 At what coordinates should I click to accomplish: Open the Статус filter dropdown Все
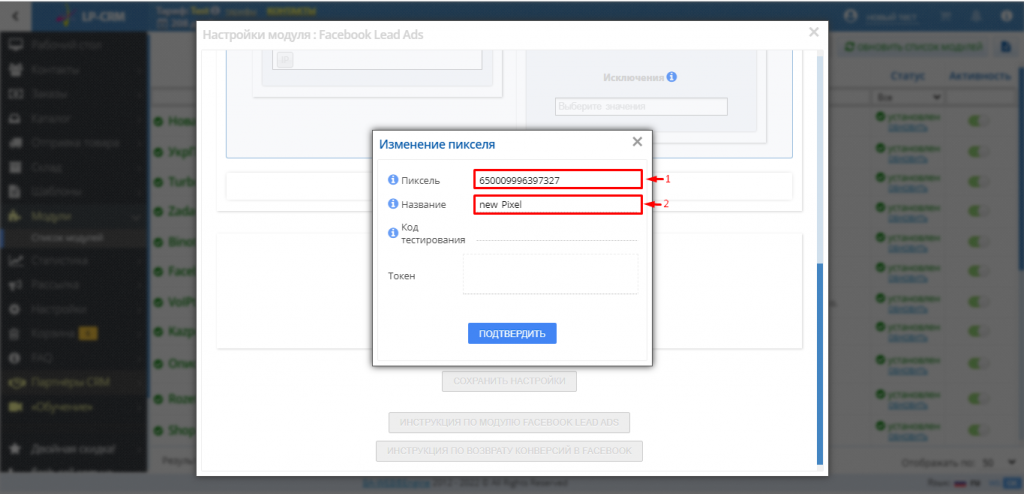907,97
